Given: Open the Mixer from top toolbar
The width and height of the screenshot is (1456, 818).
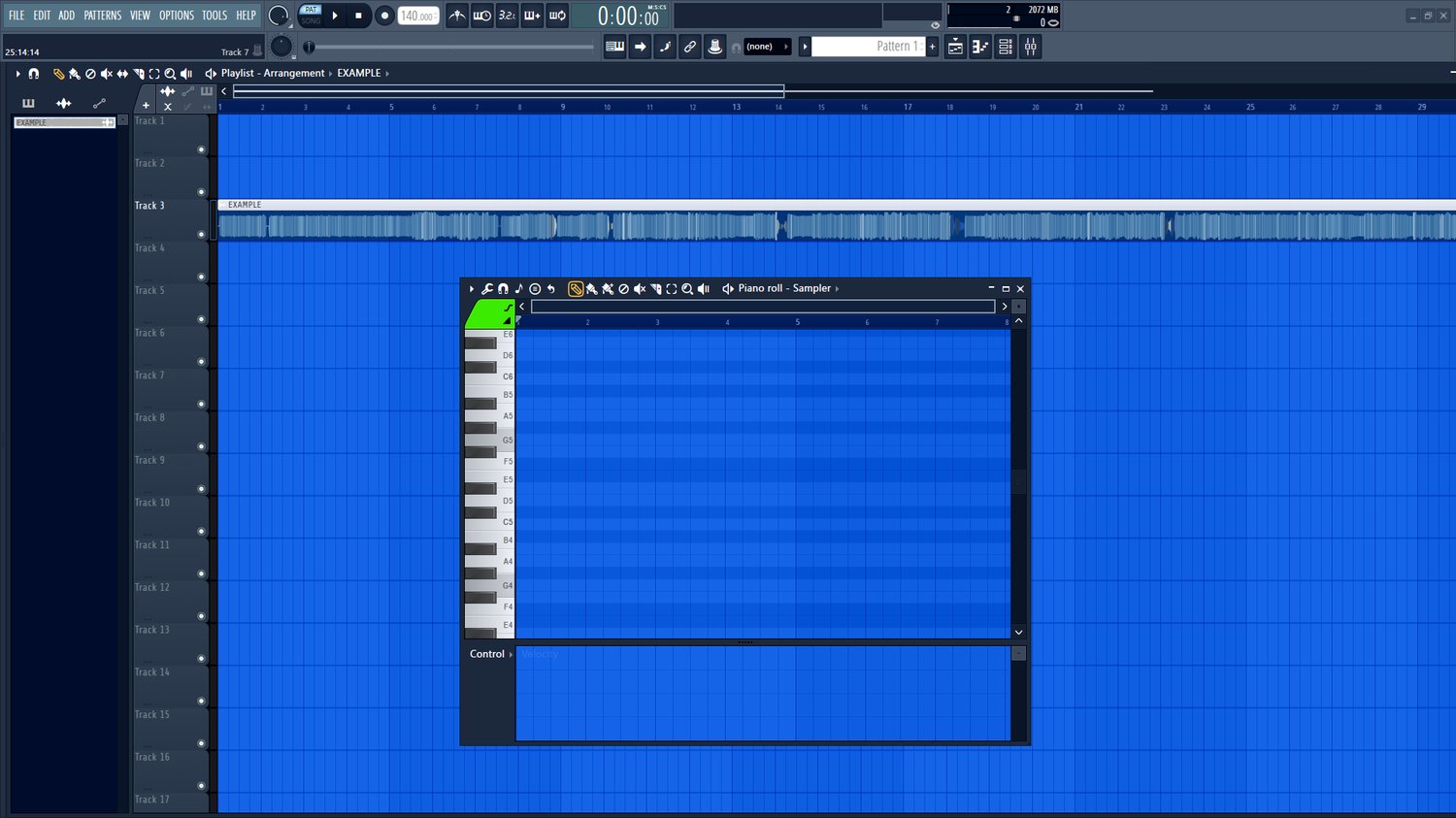Looking at the screenshot, I should click(x=1031, y=47).
